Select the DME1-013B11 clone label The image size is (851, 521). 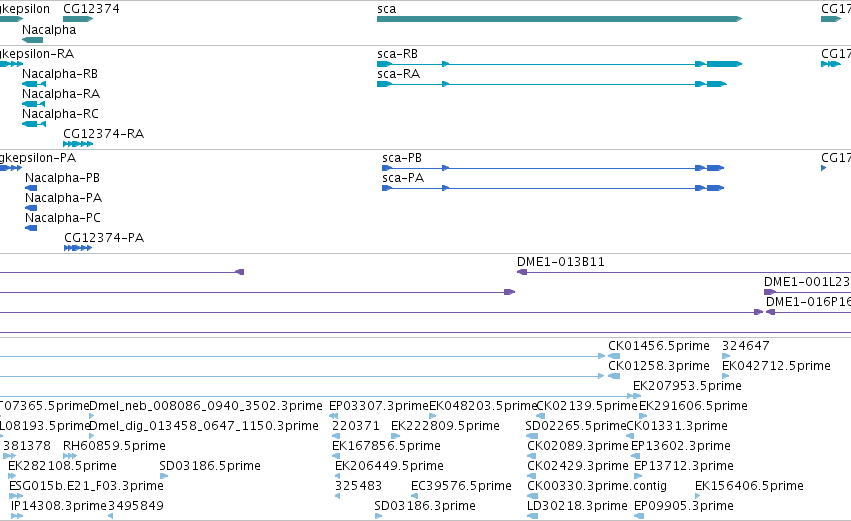tap(561, 262)
